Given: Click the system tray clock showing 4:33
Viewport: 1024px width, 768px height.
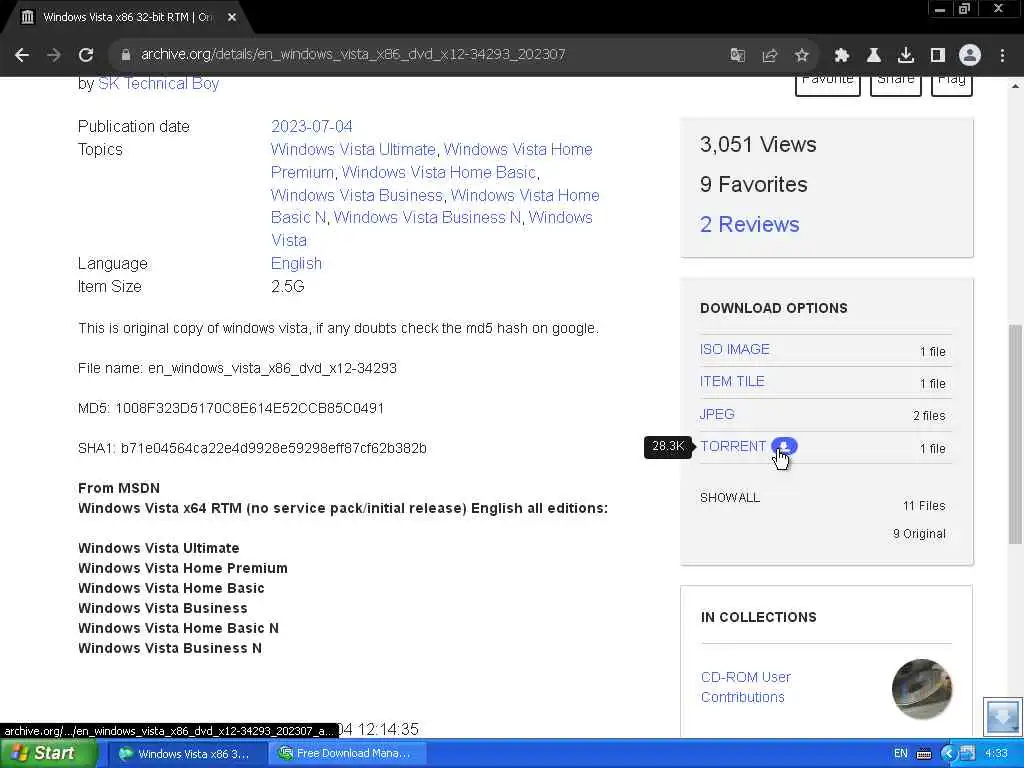Looking at the screenshot, I should click(996, 754).
